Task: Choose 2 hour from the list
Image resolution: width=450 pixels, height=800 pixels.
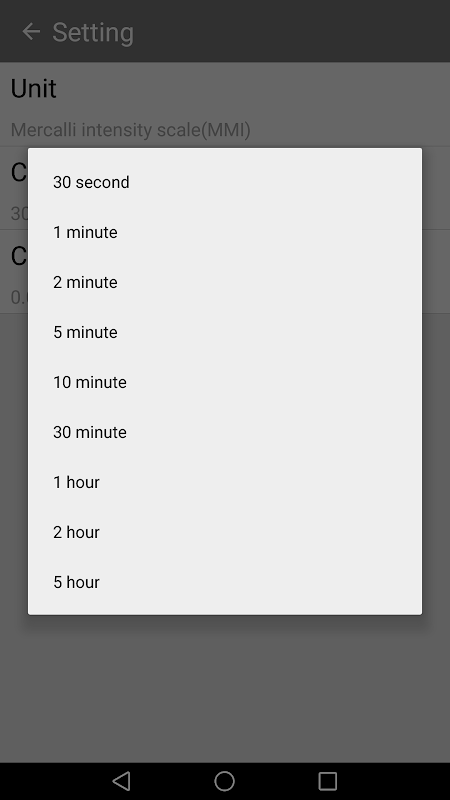Action: [x=224, y=532]
